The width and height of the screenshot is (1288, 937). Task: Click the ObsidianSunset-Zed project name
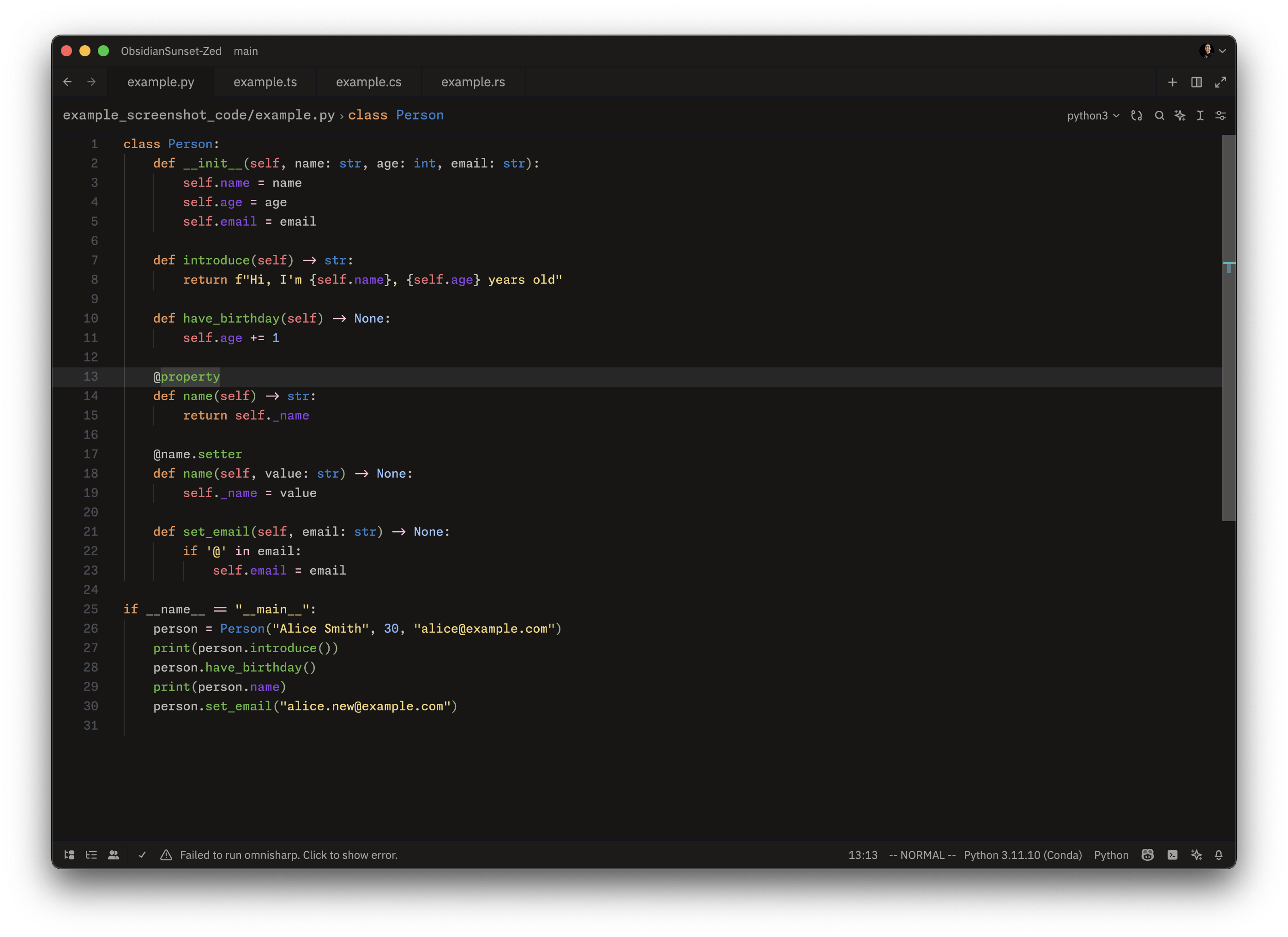point(171,51)
